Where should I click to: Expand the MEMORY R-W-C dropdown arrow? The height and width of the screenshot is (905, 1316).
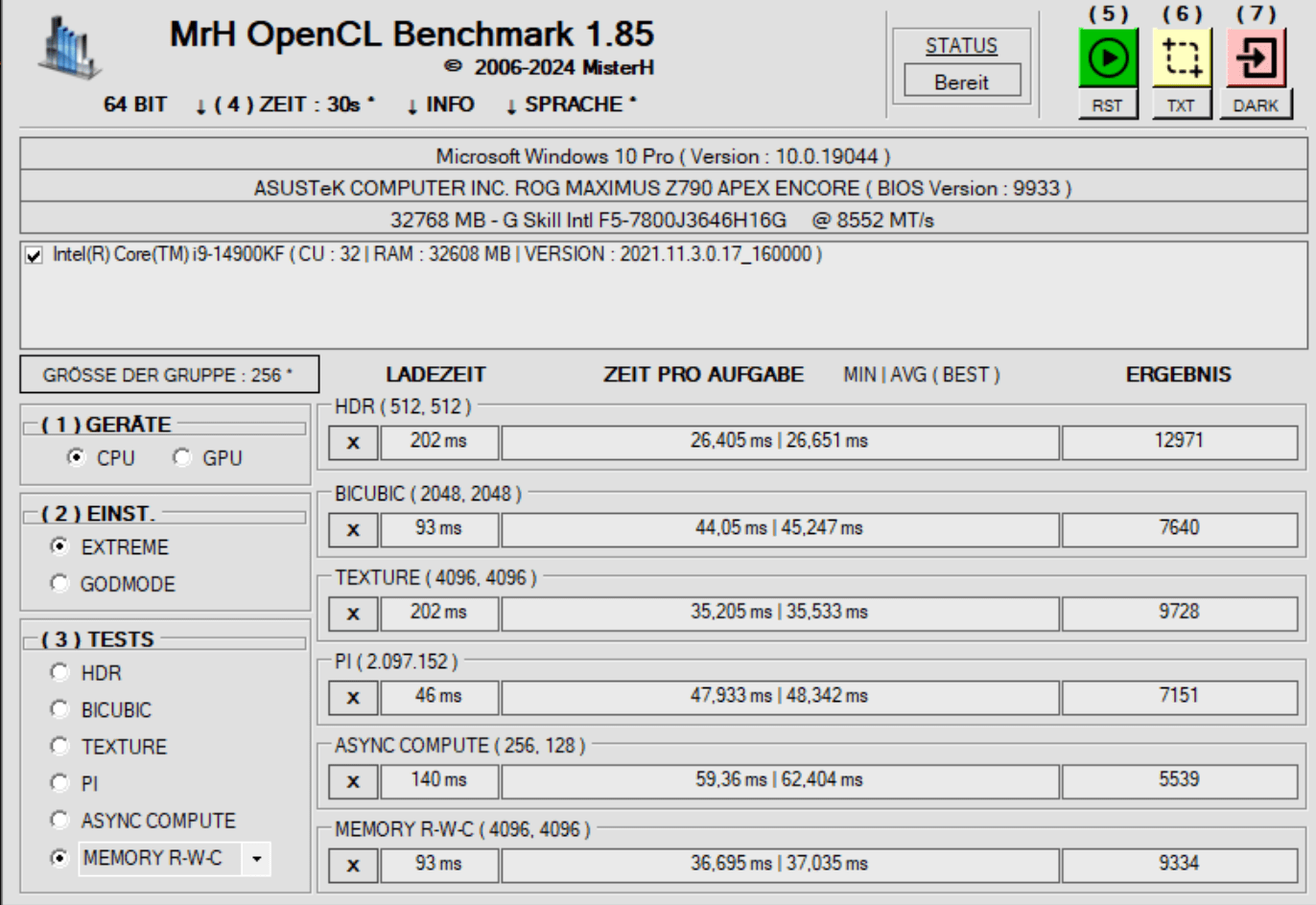point(256,859)
